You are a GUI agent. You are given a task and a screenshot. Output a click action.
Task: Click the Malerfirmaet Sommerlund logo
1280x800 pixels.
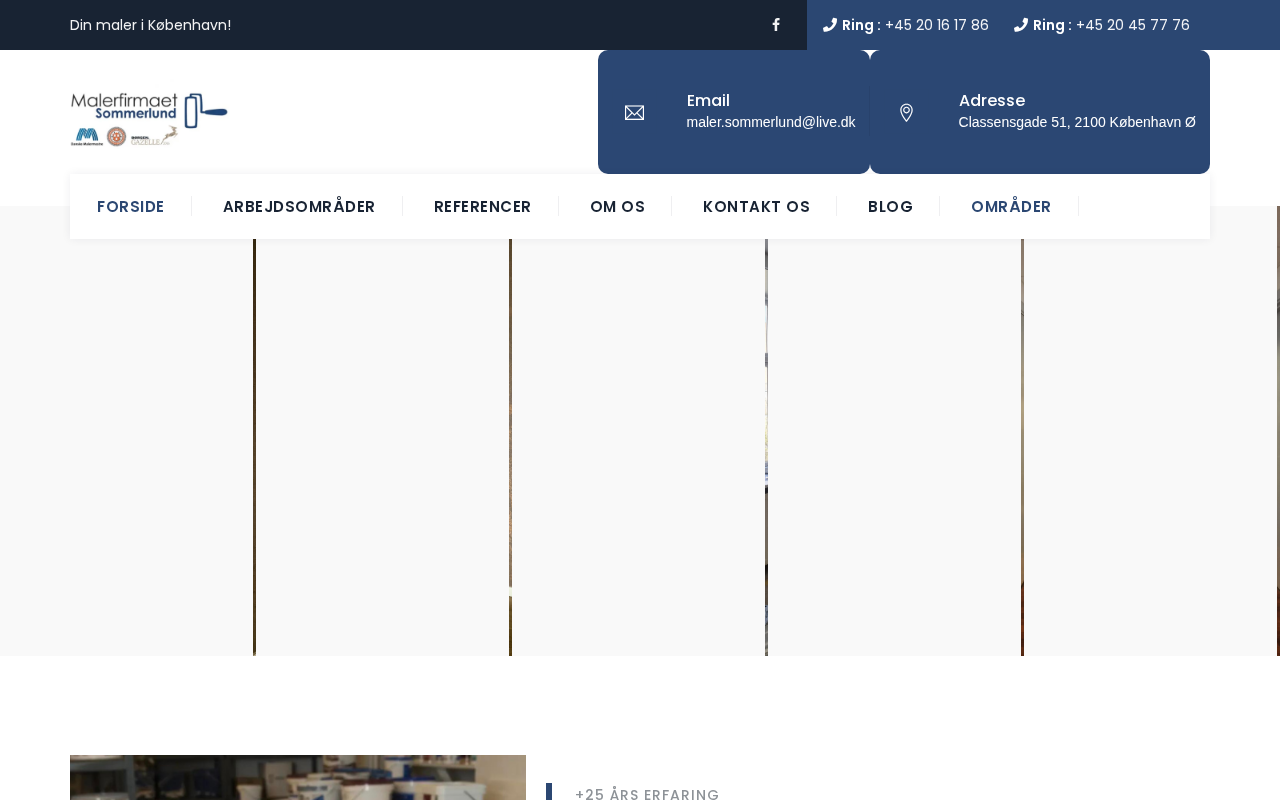149,119
